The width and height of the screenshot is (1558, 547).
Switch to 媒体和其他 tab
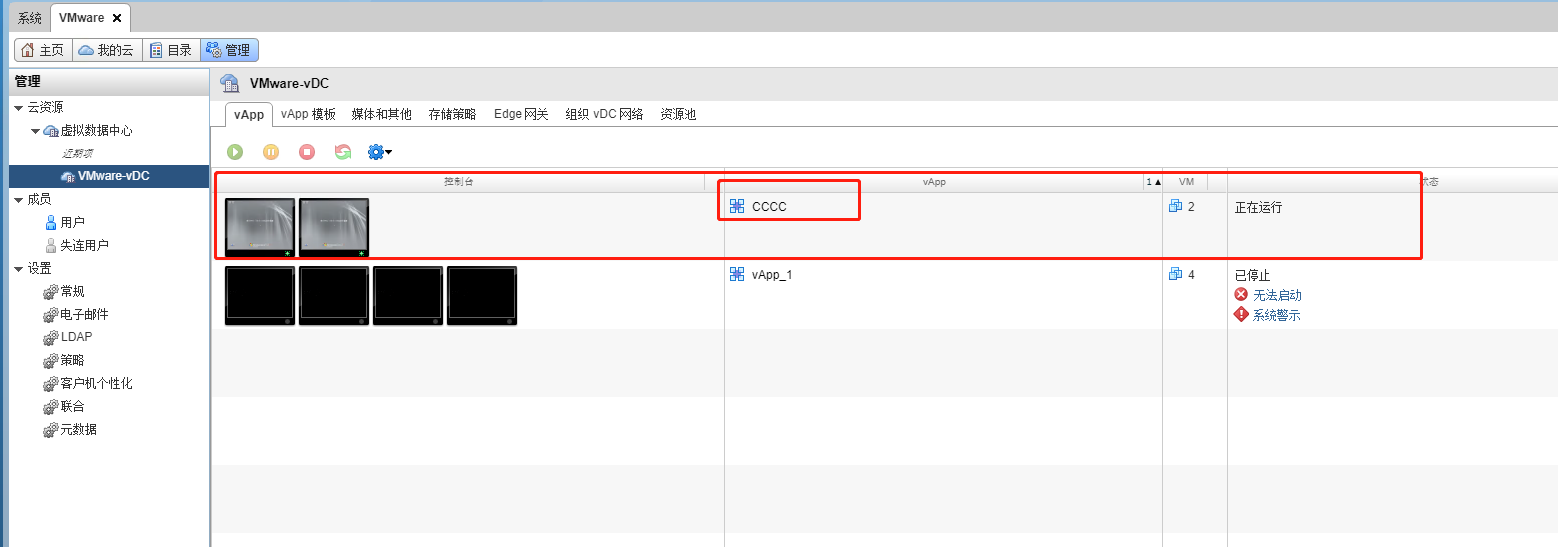click(381, 114)
